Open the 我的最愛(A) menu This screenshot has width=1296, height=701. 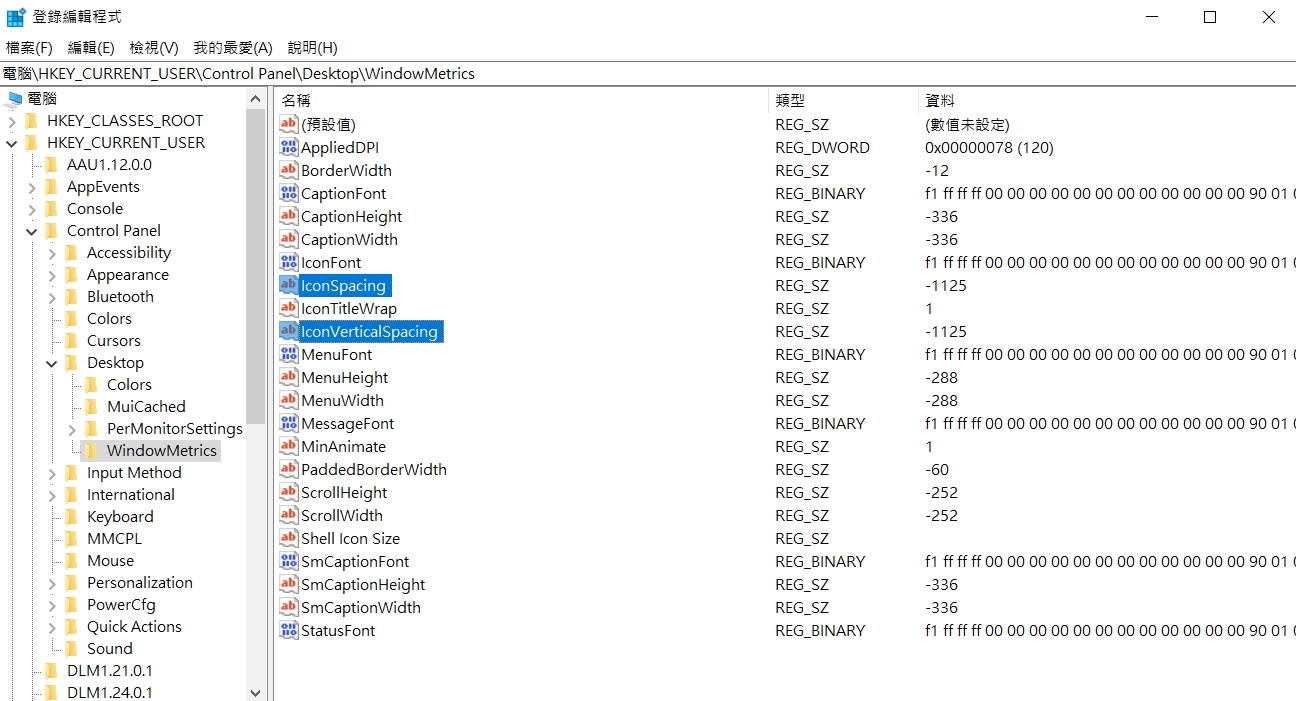pyautogui.click(x=233, y=47)
